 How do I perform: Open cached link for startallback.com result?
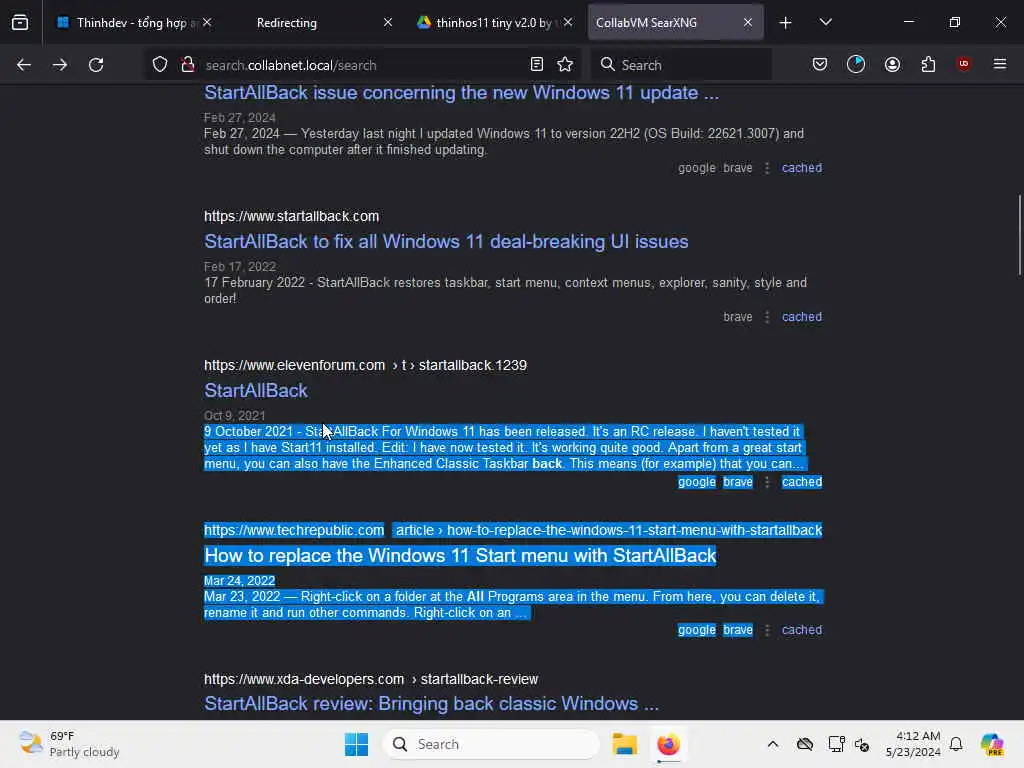click(x=801, y=317)
